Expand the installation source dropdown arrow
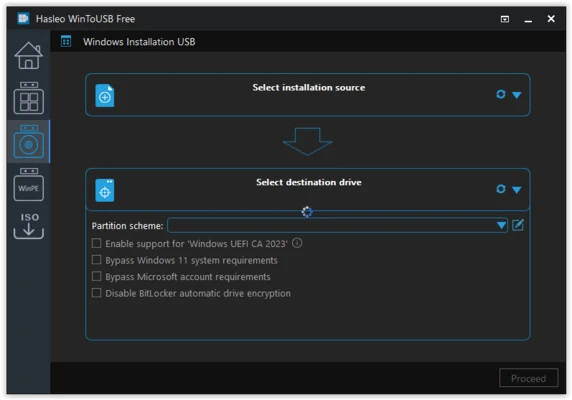This screenshot has height=400, width=572. pos(516,95)
